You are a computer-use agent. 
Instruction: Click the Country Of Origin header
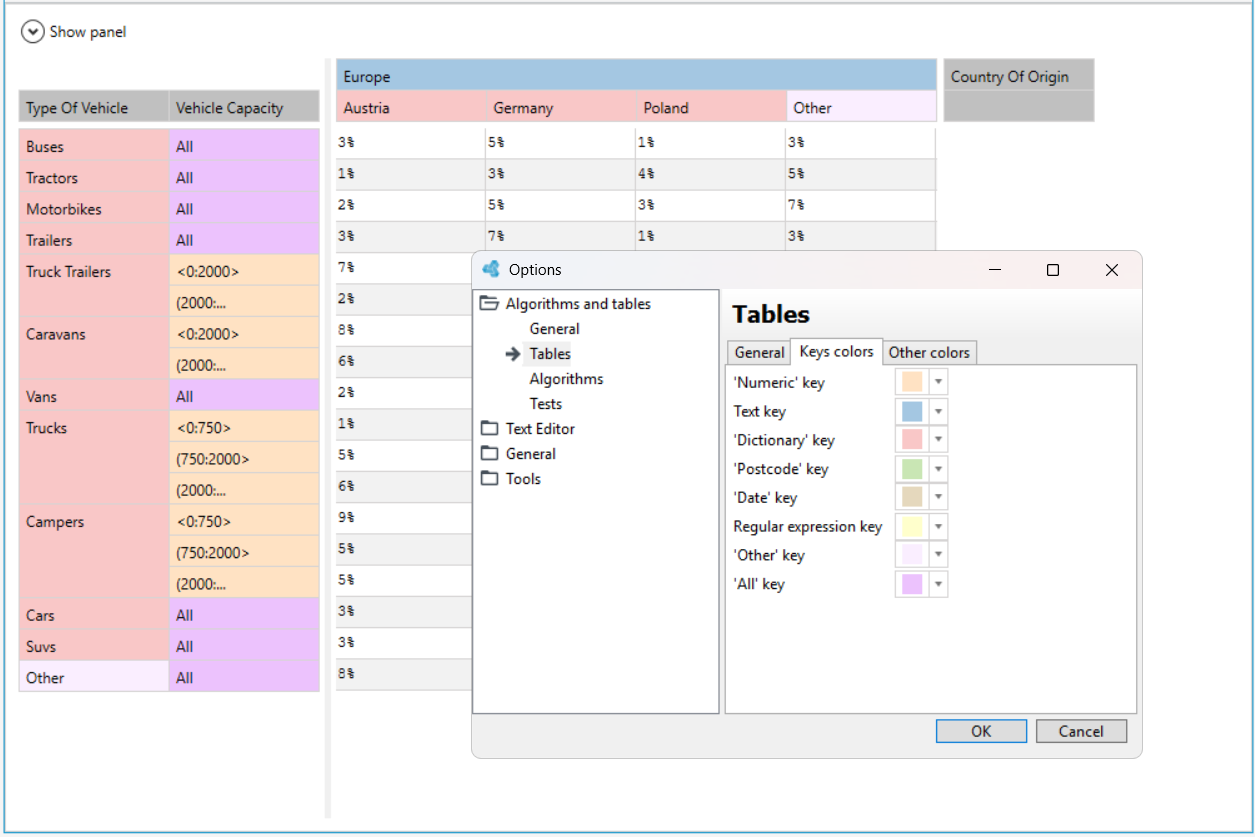click(x=1019, y=76)
